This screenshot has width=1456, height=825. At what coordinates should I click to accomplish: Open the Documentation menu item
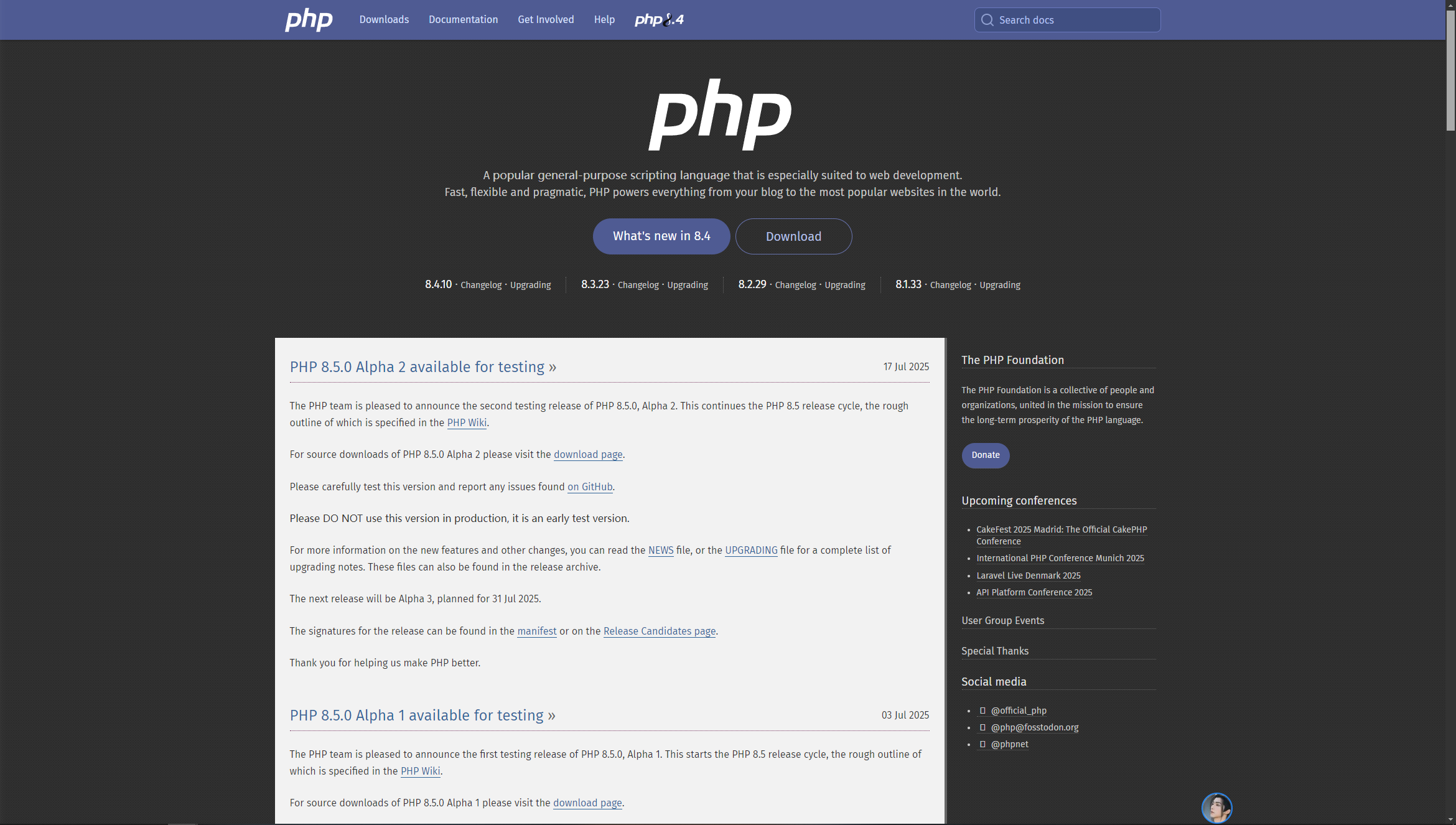click(x=463, y=20)
